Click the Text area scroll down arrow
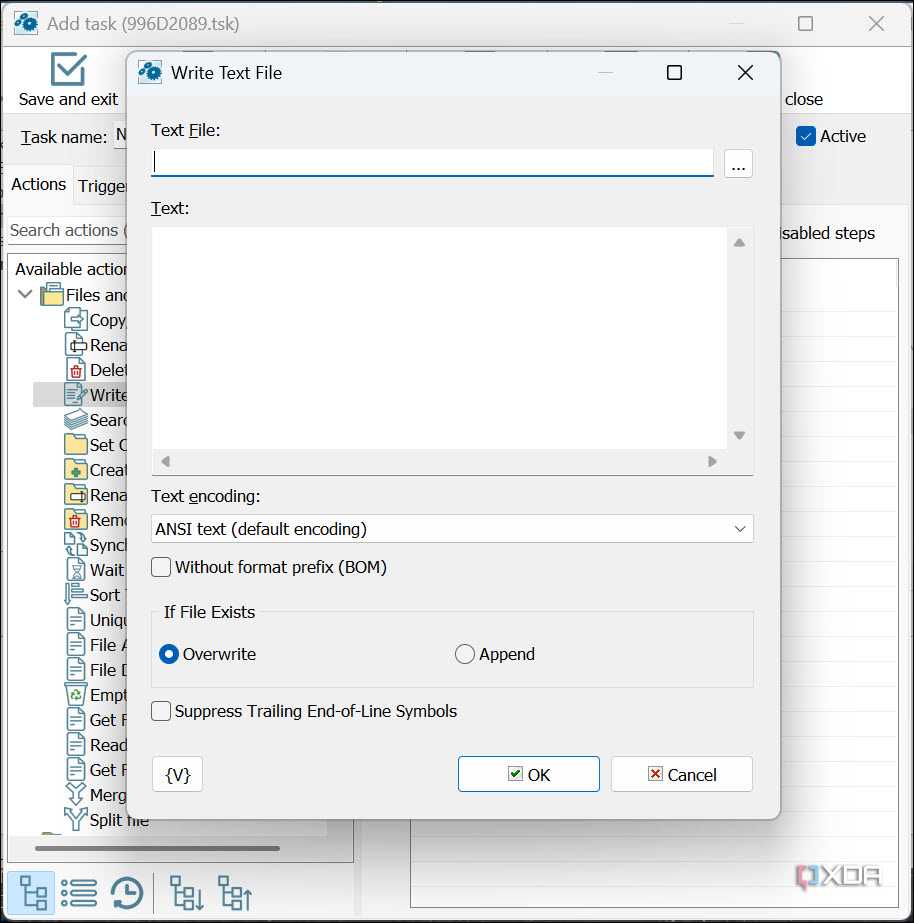Viewport: 914px width, 923px height. pos(739,435)
